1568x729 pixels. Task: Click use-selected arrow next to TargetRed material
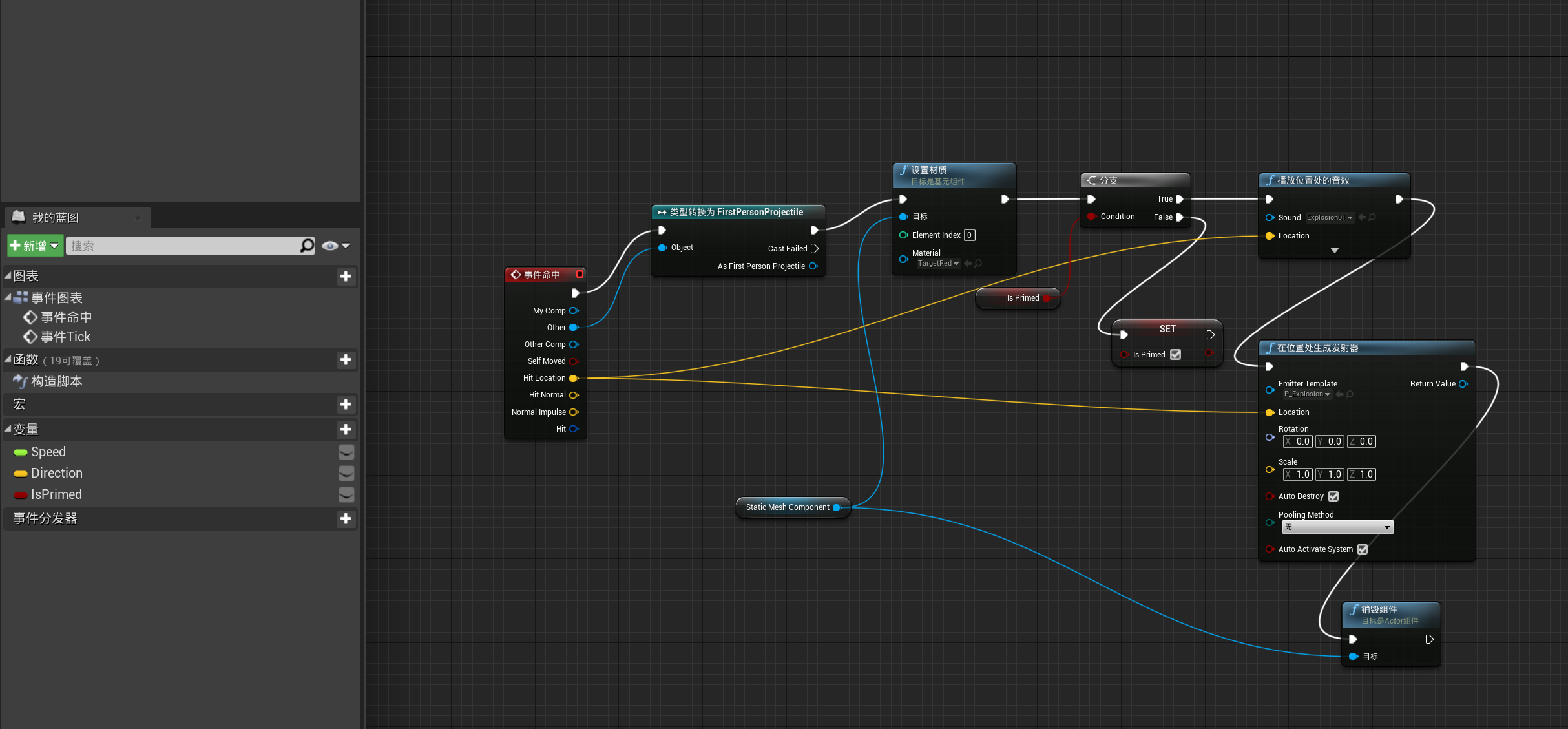968,264
